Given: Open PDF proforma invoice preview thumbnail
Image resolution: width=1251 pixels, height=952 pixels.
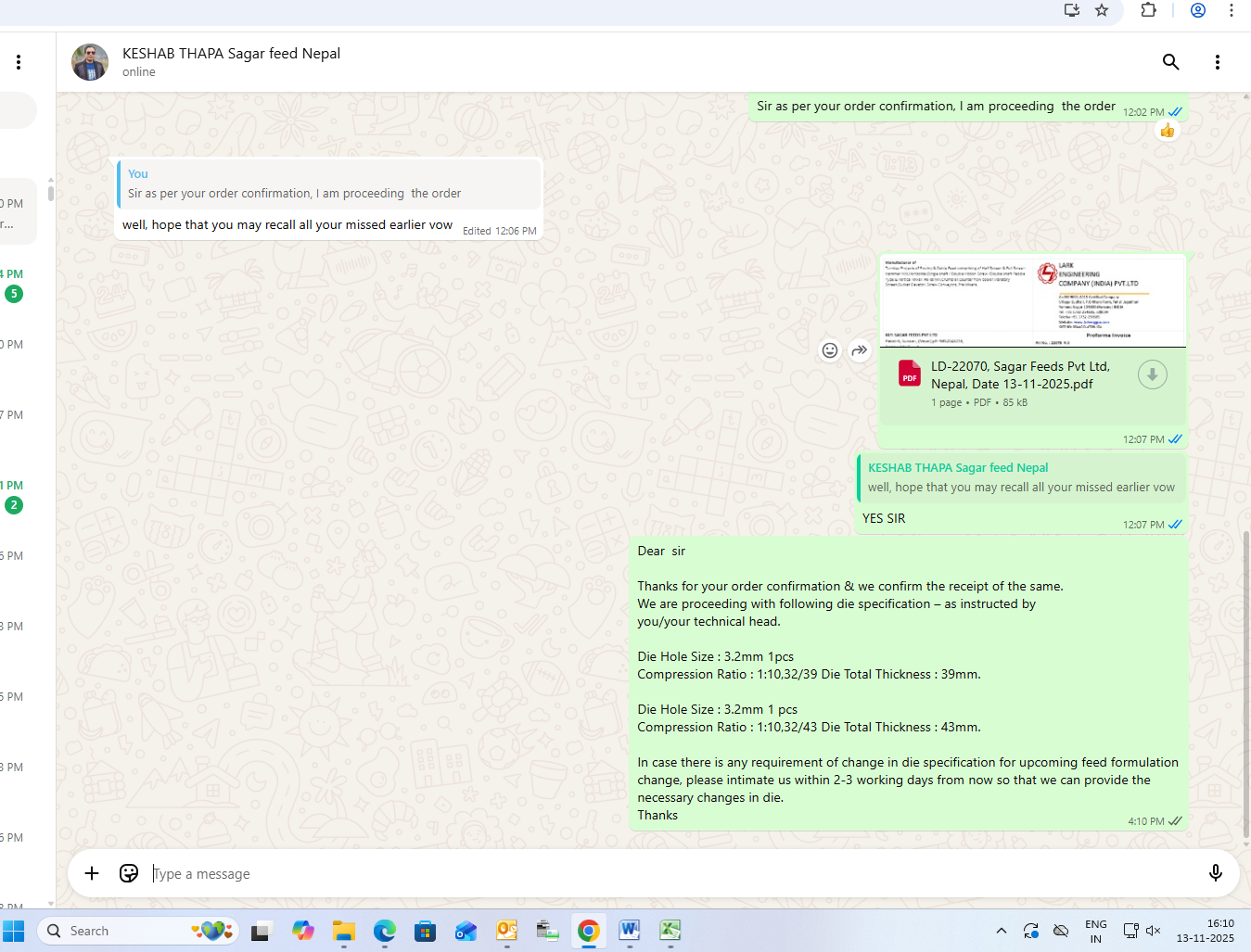Looking at the screenshot, I should tap(1032, 300).
